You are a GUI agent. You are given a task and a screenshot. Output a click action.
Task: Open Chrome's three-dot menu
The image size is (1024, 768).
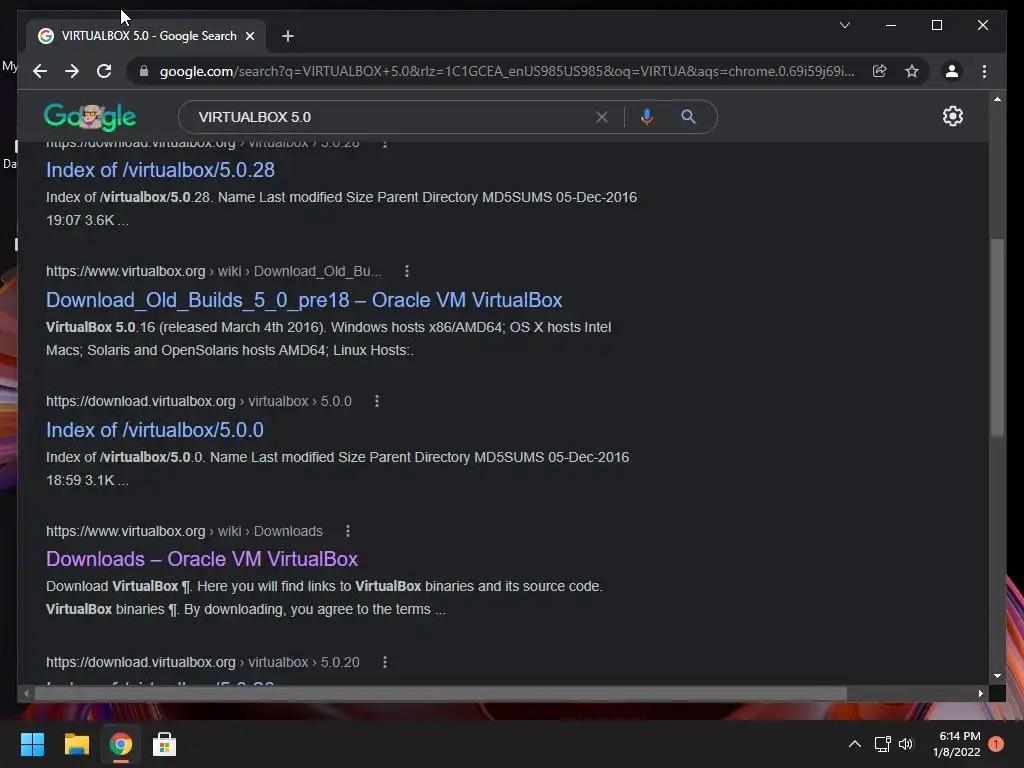coord(984,71)
